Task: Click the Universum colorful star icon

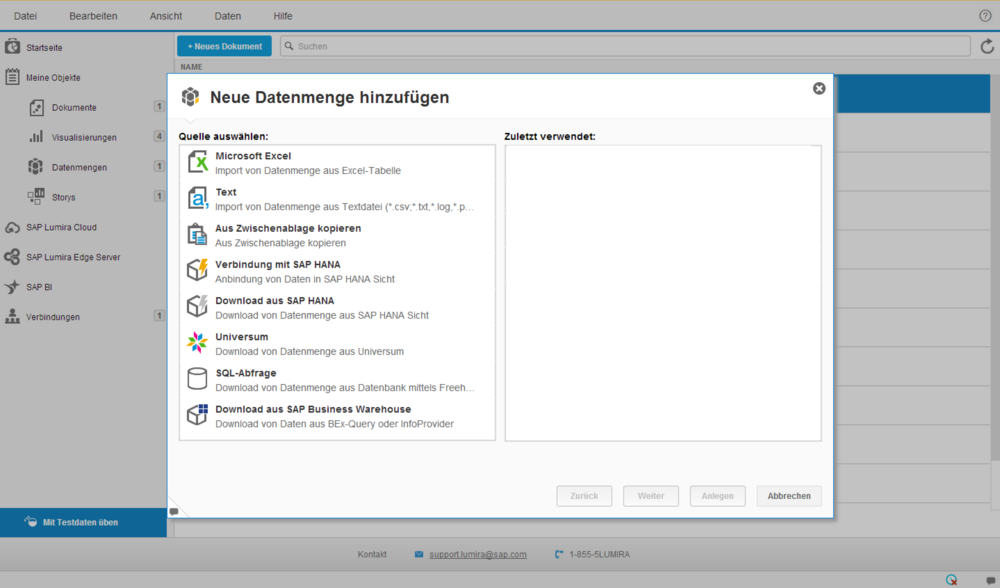Action: (x=197, y=342)
